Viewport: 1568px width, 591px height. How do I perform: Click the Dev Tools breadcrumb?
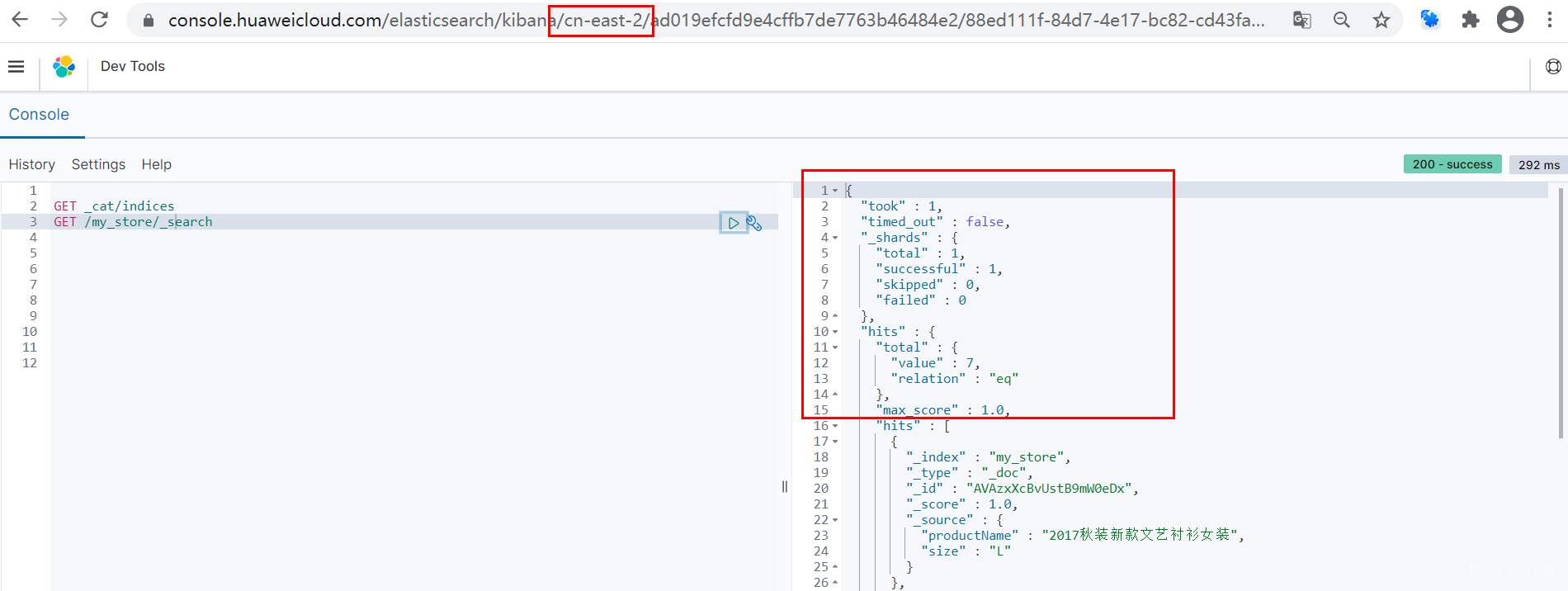click(x=133, y=66)
